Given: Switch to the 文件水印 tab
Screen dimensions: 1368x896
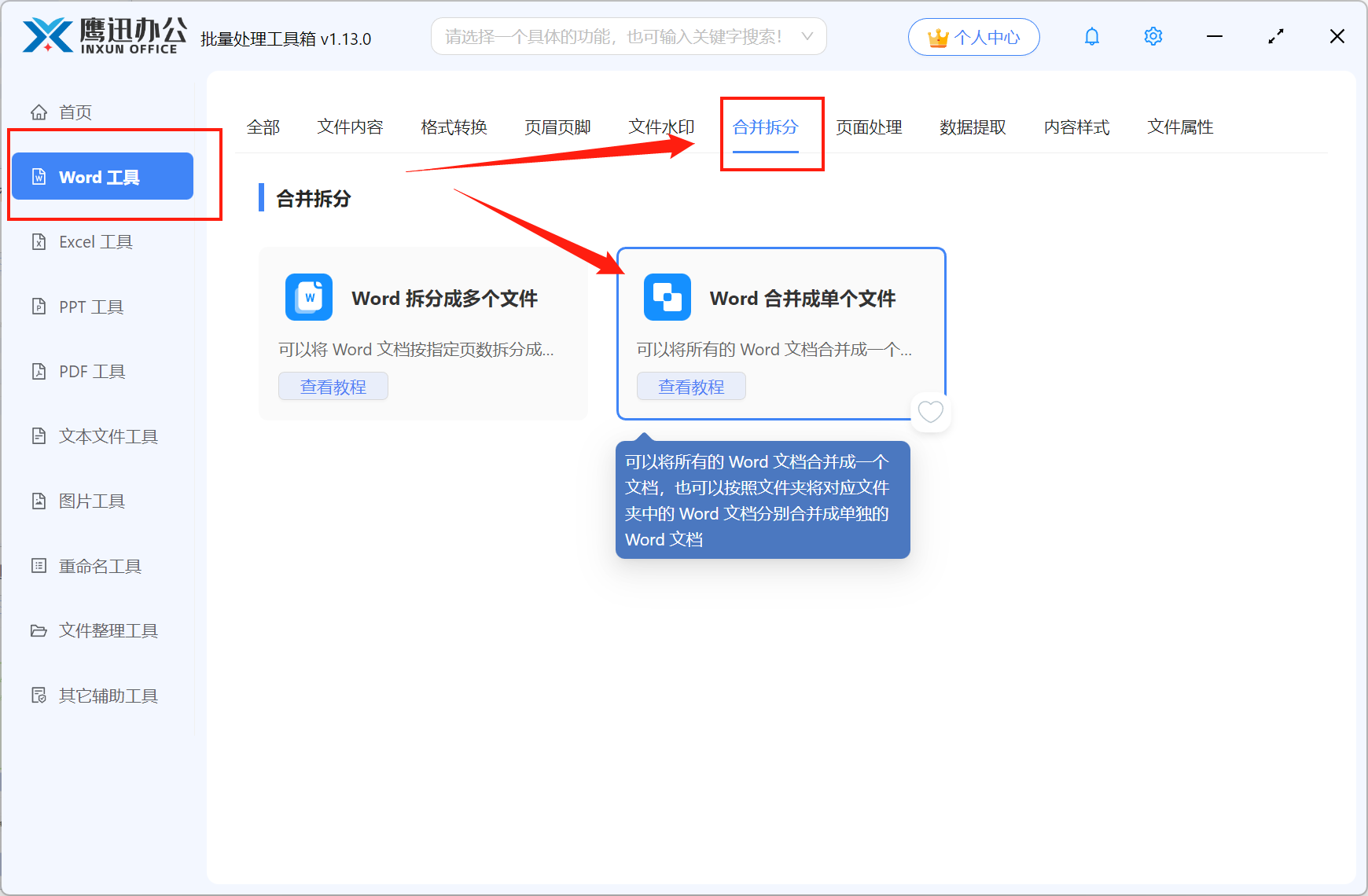Looking at the screenshot, I should tap(660, 127).
